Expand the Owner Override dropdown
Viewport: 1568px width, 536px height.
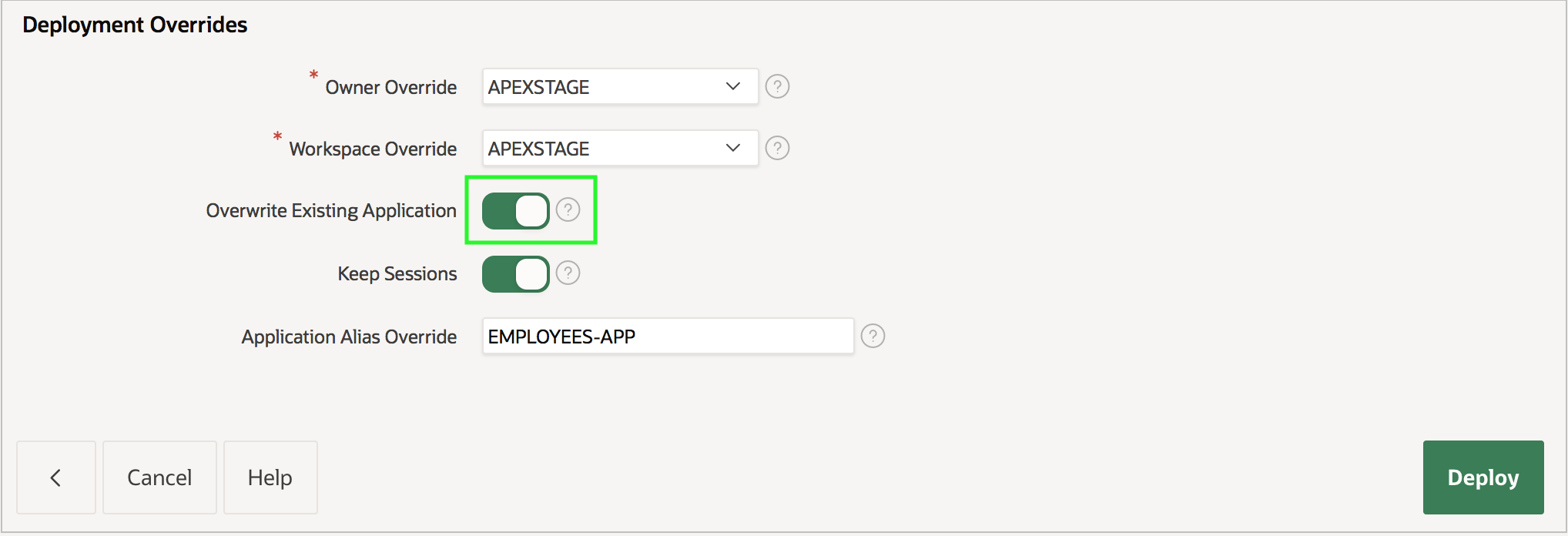click(x=620, y=86)
